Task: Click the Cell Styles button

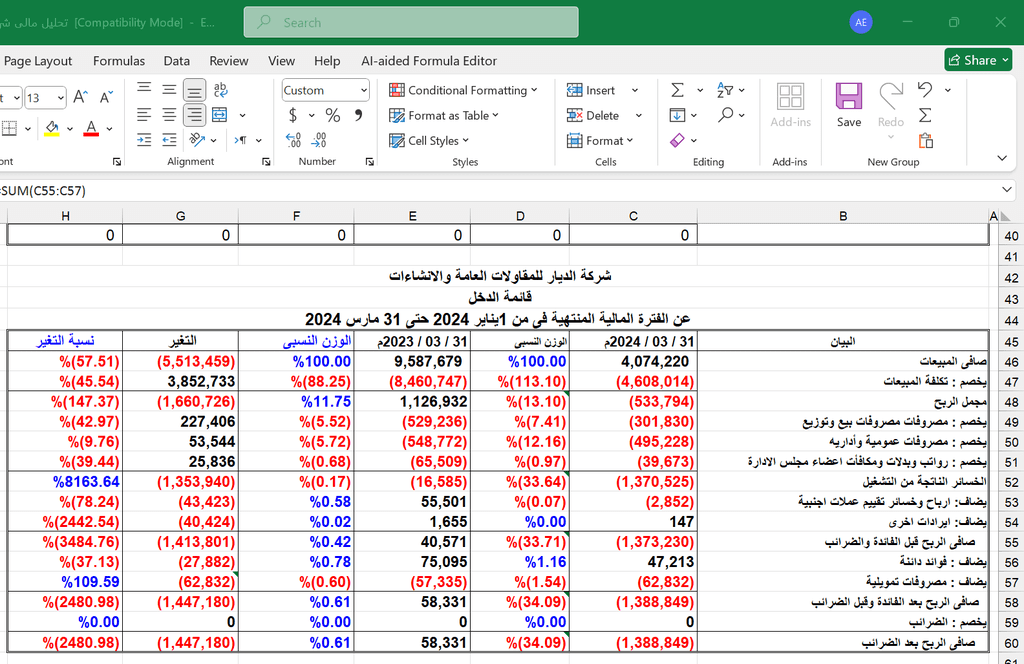Action: (x=432, y=141)
